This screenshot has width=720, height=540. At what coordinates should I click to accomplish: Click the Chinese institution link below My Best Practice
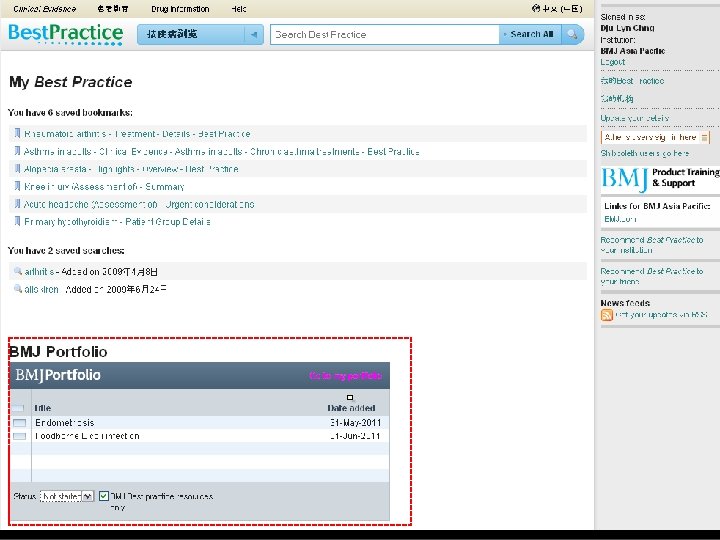click(x=617, y=98)
